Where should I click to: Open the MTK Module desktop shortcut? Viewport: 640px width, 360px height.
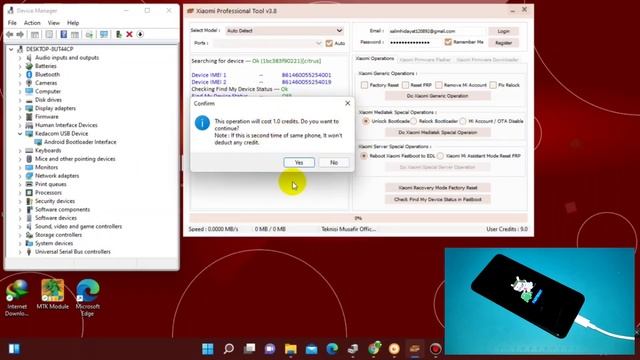coord(52,295)
